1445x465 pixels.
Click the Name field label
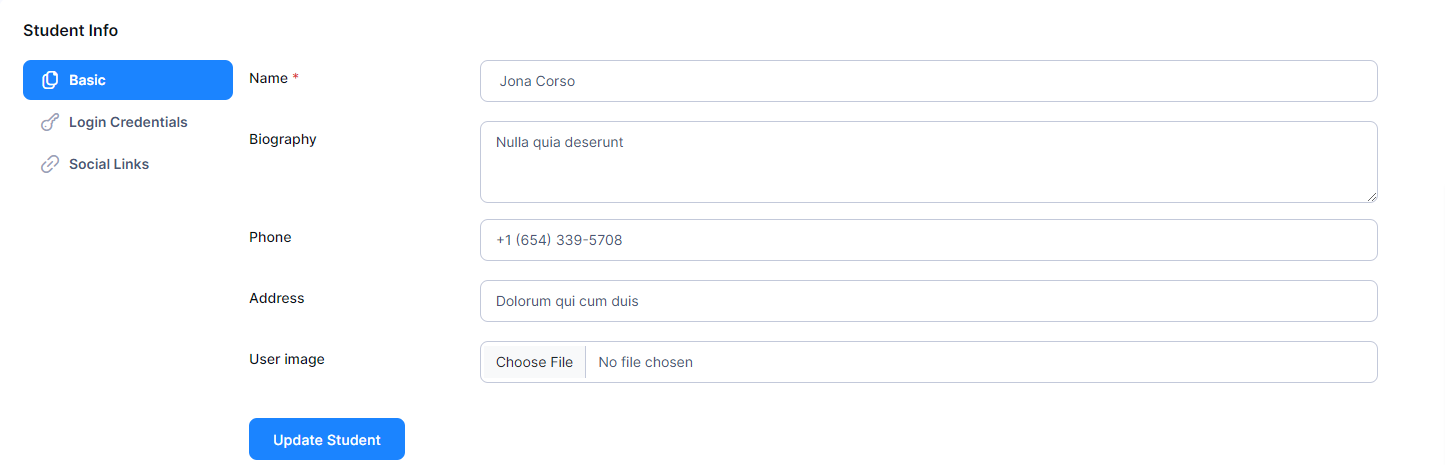click(x=268, y=78)
